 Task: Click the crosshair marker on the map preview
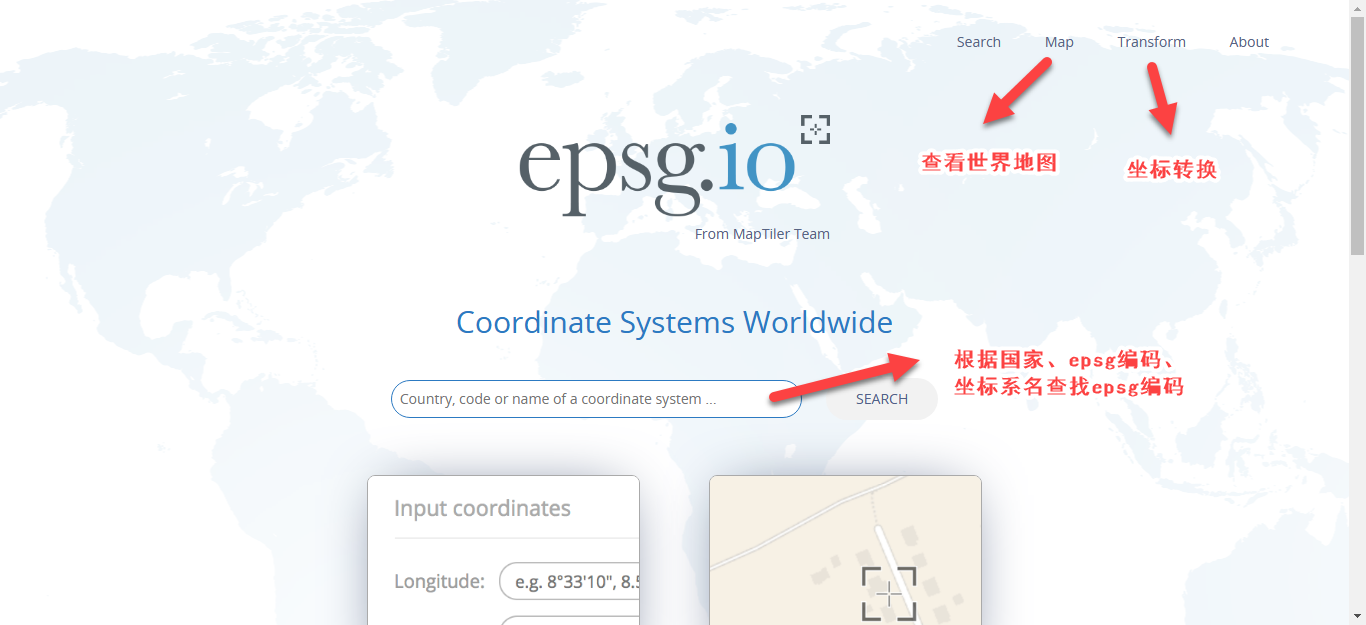[889, 594]
